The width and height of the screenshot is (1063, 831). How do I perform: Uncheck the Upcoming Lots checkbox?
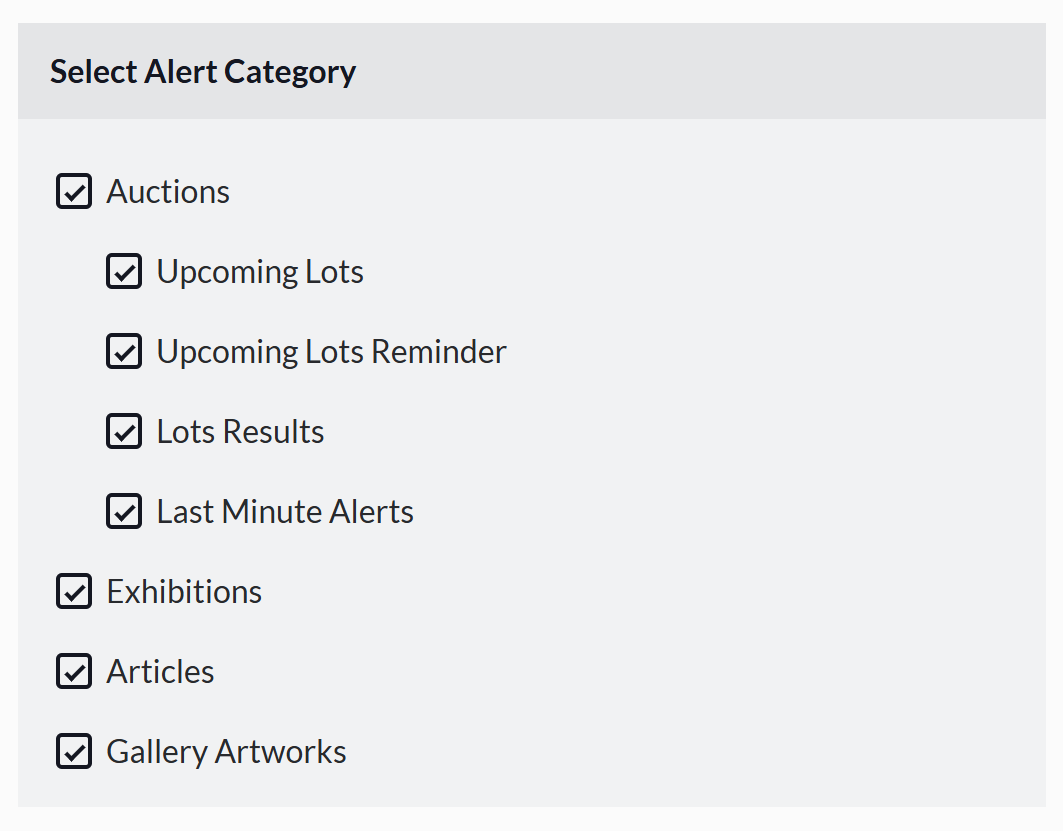coord(124,271)
